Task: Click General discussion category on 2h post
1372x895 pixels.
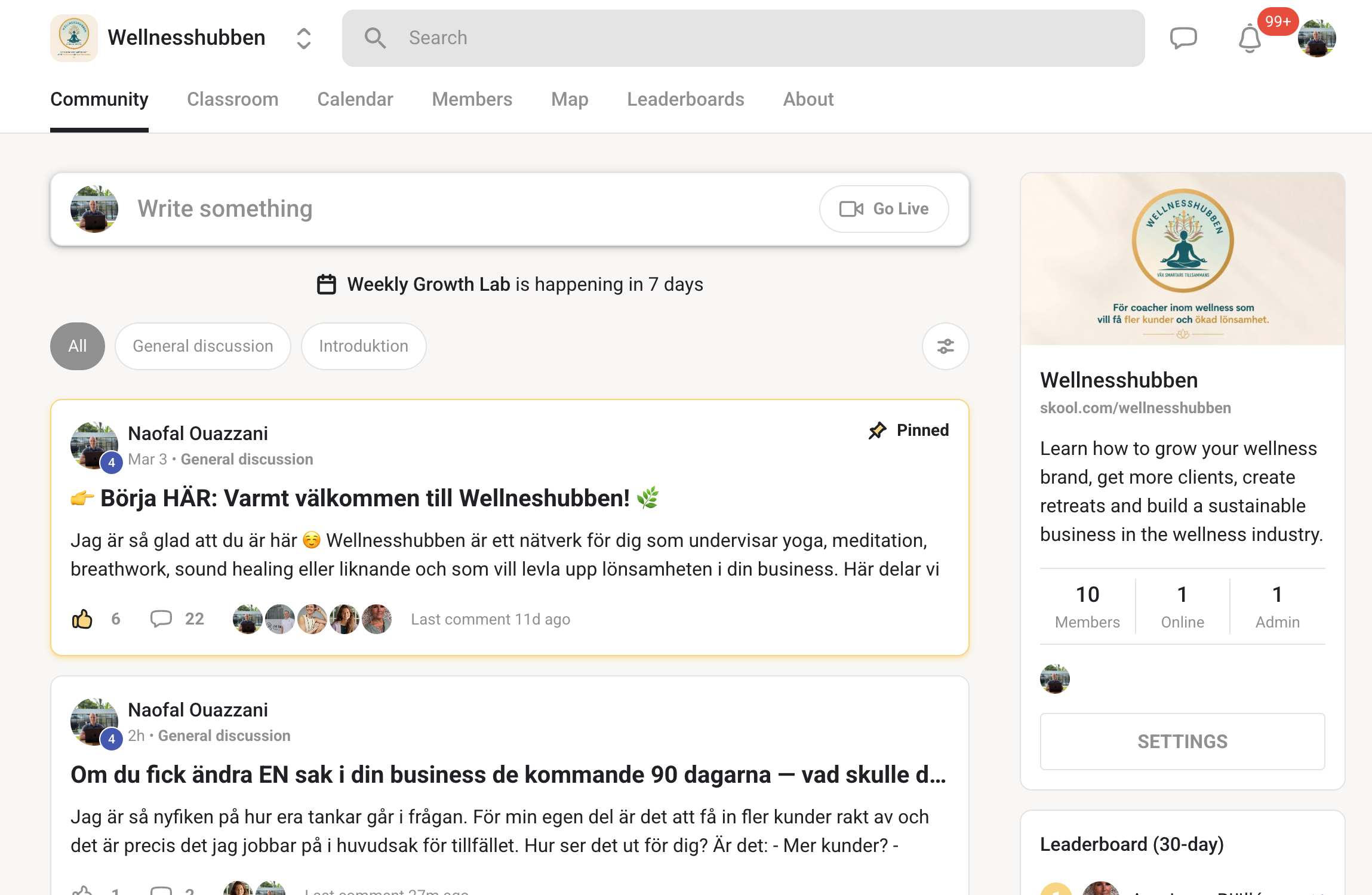Action: coord(224,736)
